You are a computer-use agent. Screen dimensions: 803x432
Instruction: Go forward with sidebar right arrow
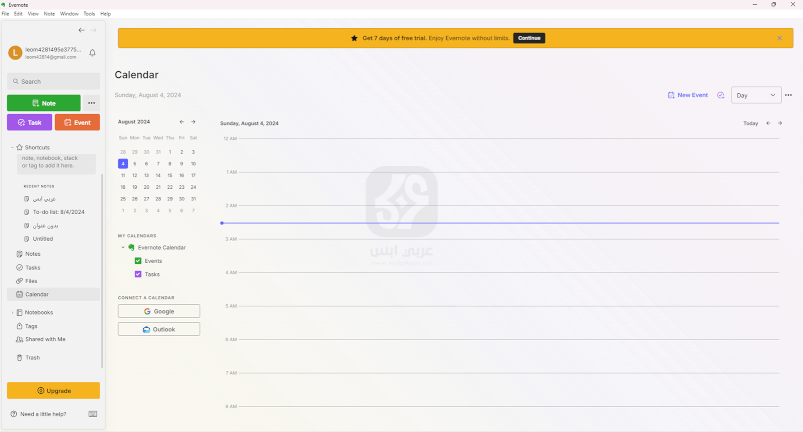click(x=93, y=30)
